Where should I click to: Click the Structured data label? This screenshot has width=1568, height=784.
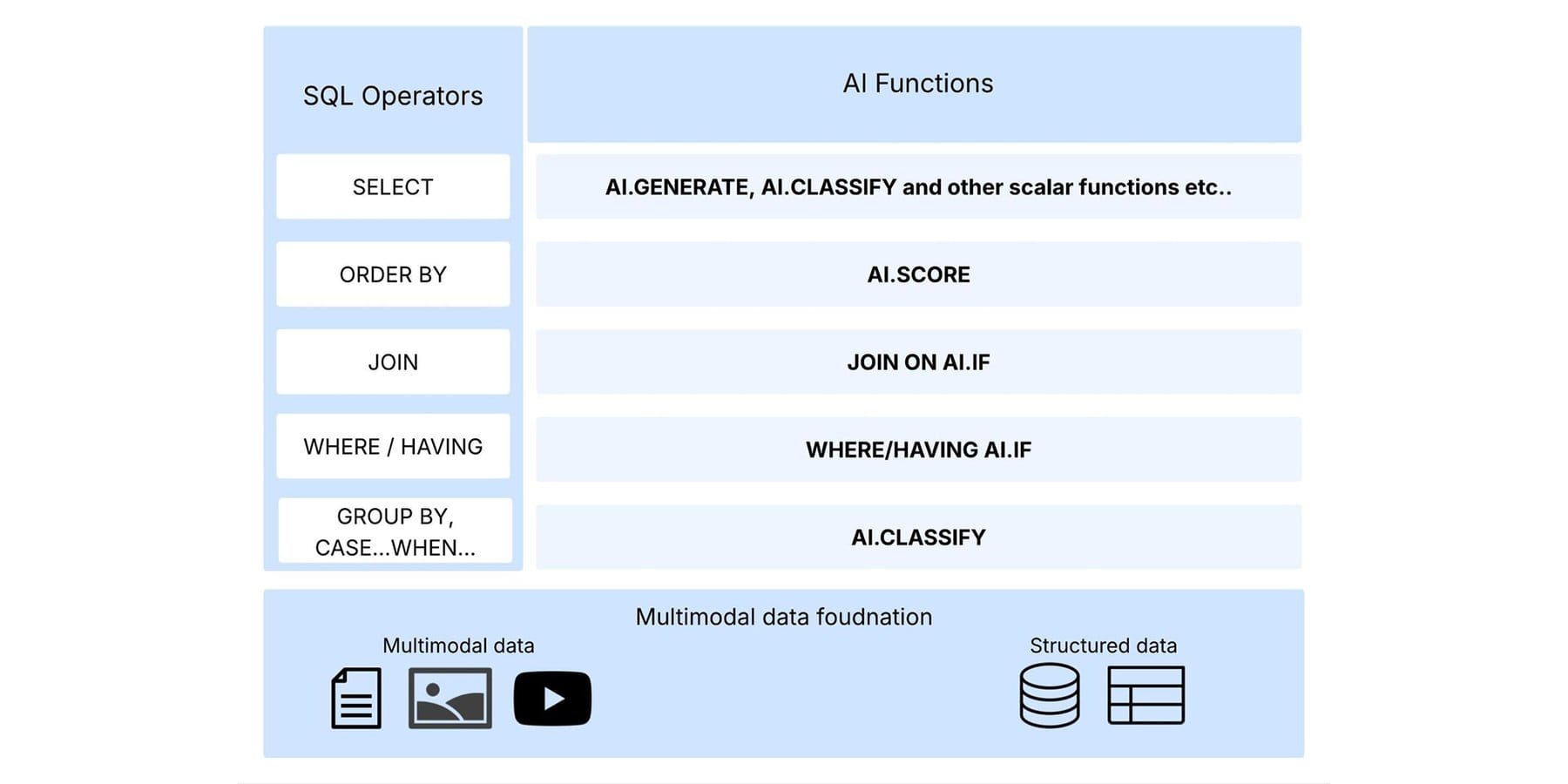click(1103, 645)
